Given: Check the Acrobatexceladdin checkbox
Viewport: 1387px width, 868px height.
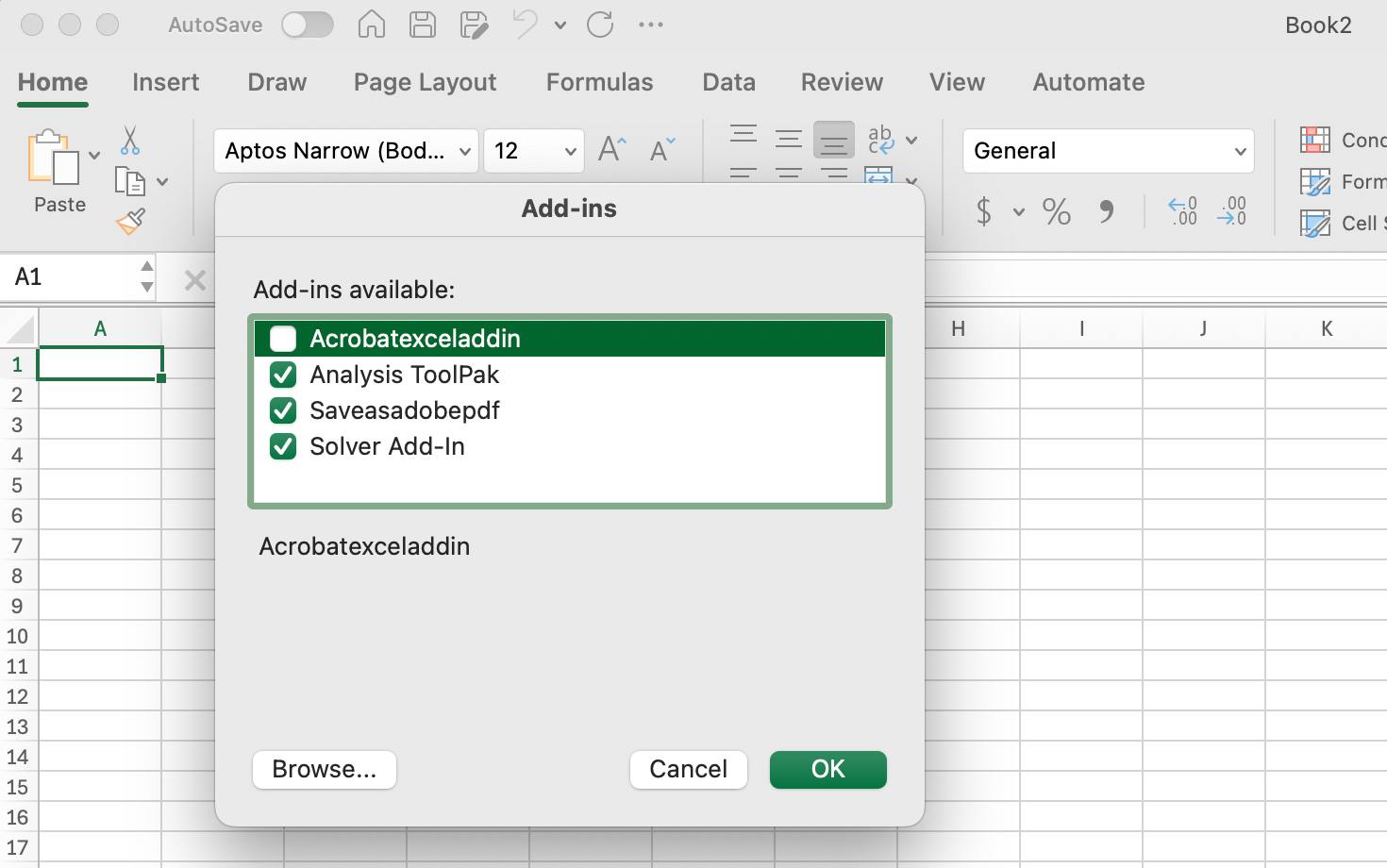Looking at the screenshot, I should pos(283,338).
